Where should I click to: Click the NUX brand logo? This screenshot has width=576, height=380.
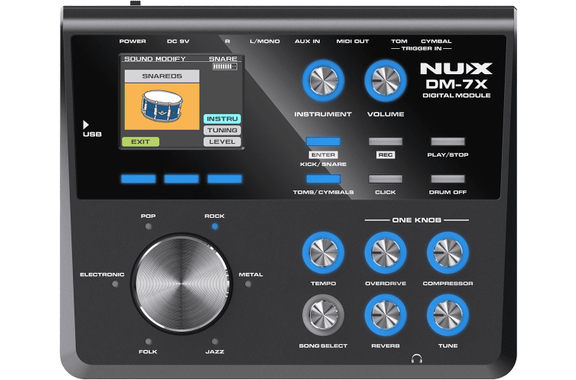[x=456, y=68]
